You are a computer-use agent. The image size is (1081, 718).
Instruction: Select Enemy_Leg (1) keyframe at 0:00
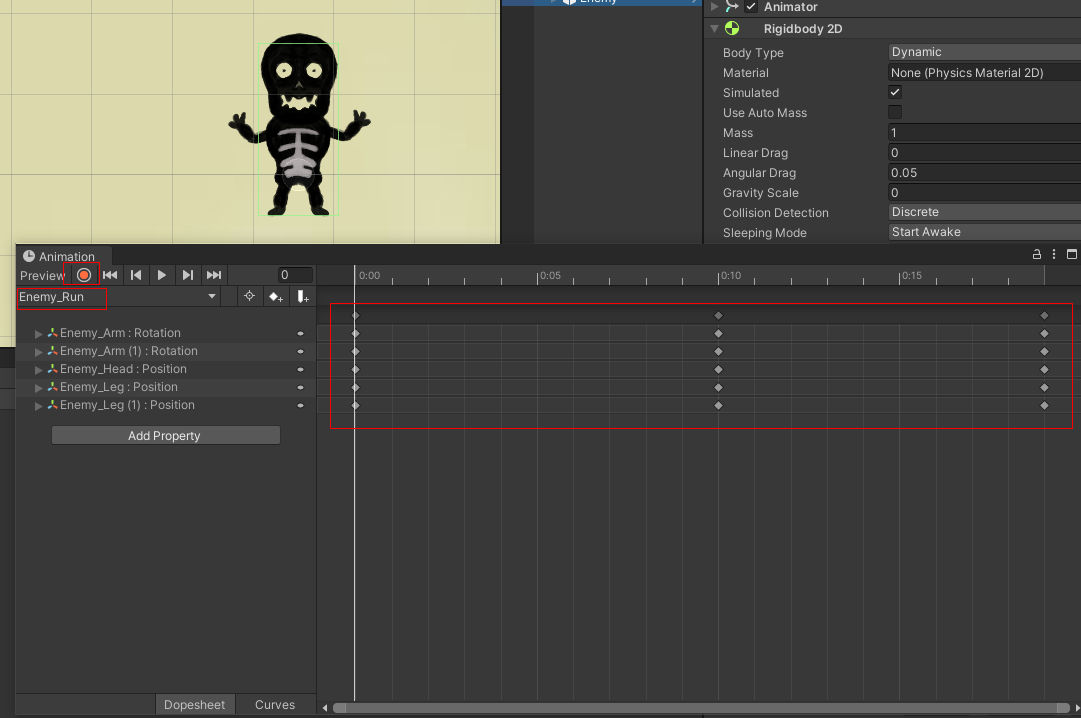[355, 405]
